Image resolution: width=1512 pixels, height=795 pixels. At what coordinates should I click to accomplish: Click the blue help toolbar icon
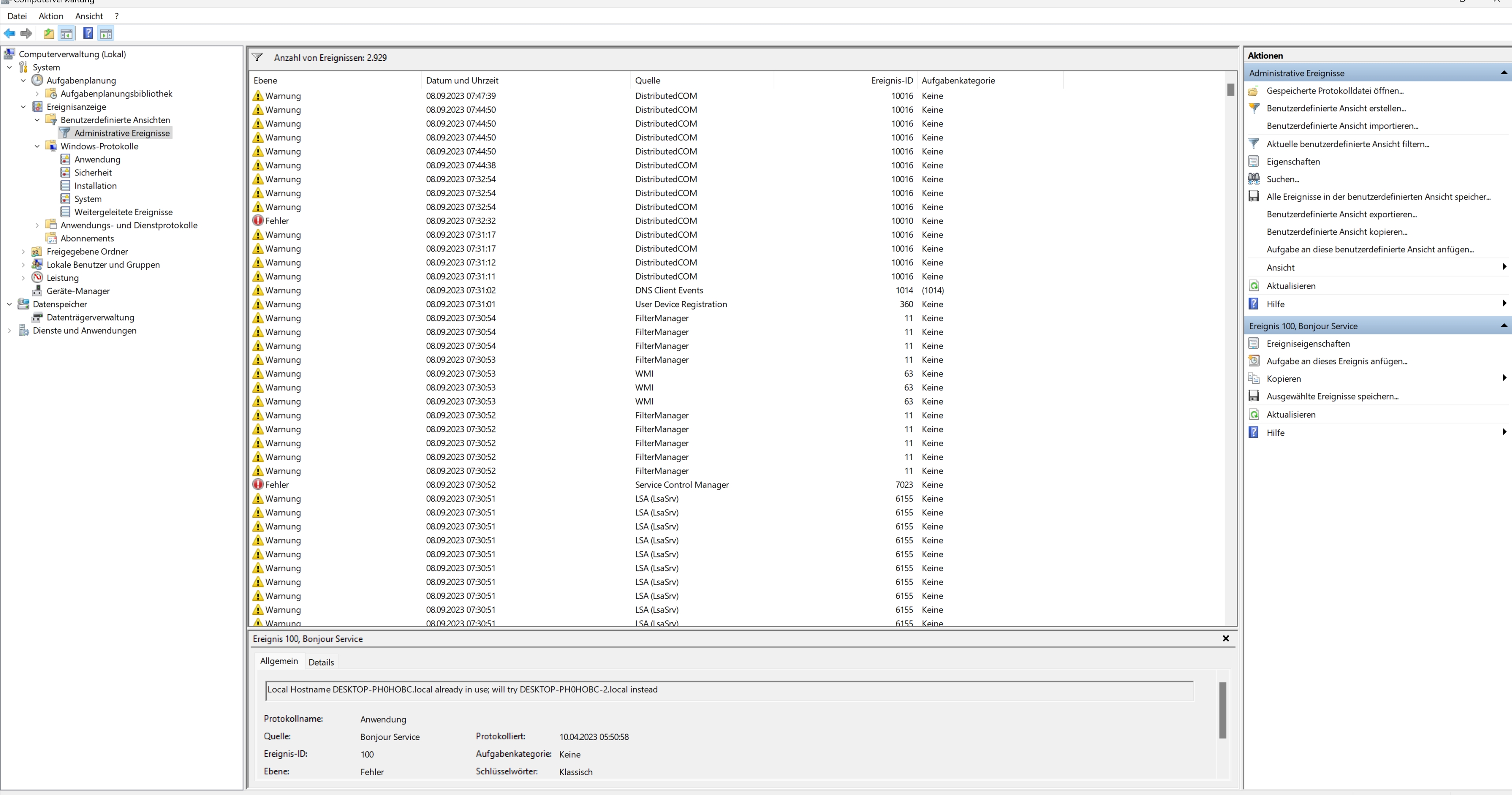pyautogui.click(x=88, y=34)
